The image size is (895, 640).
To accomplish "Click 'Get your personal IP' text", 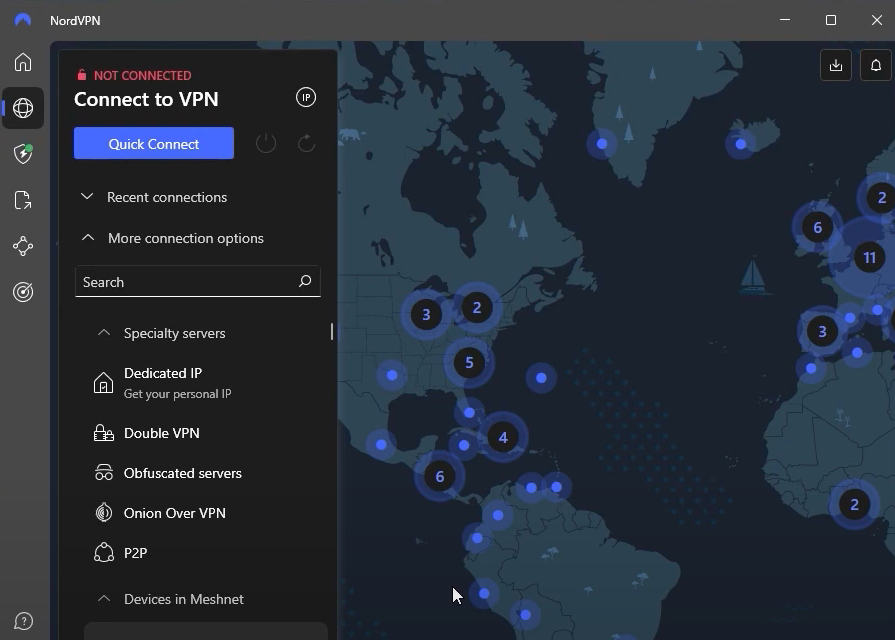I will click(178, 394).
